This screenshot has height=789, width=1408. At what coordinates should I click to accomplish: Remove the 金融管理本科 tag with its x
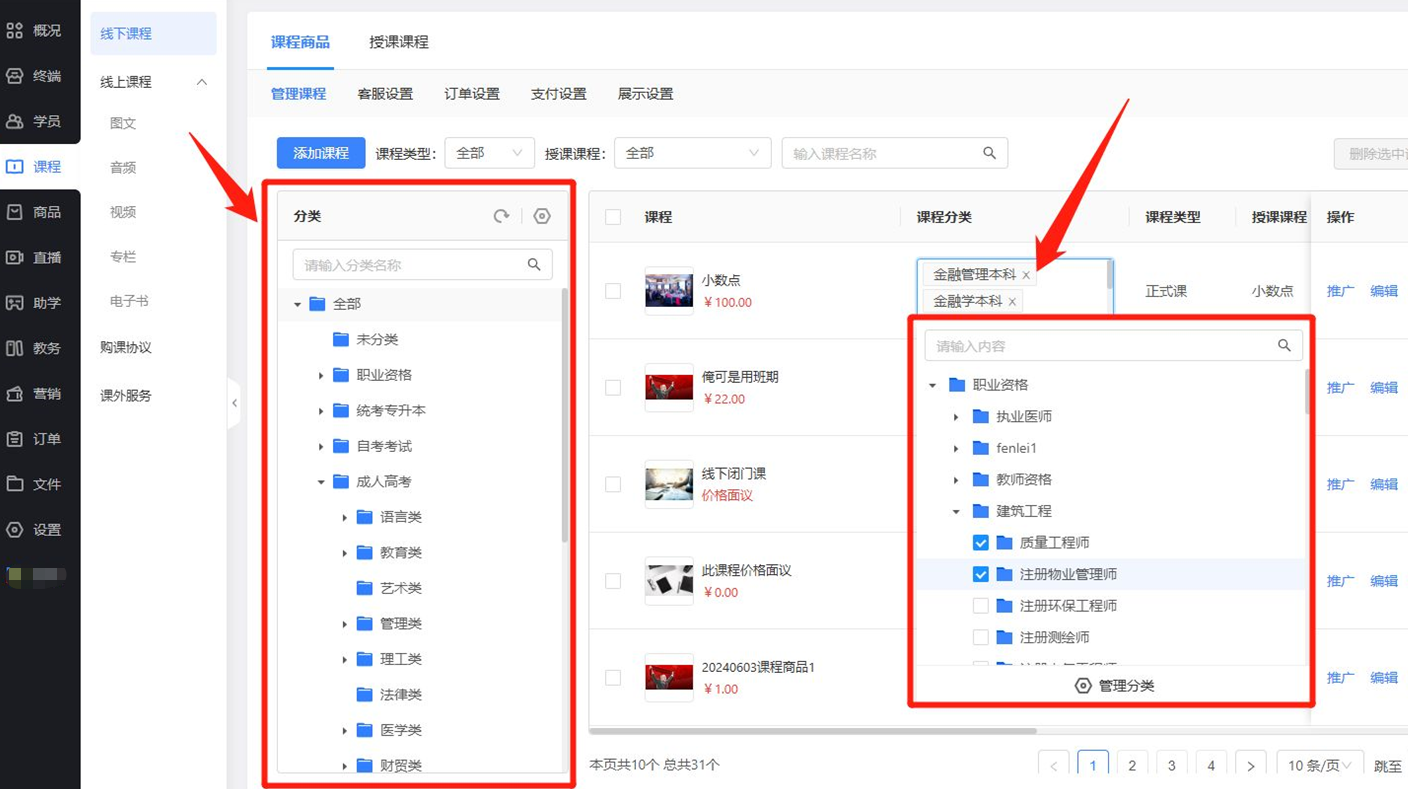click(x=1026, y=275)
